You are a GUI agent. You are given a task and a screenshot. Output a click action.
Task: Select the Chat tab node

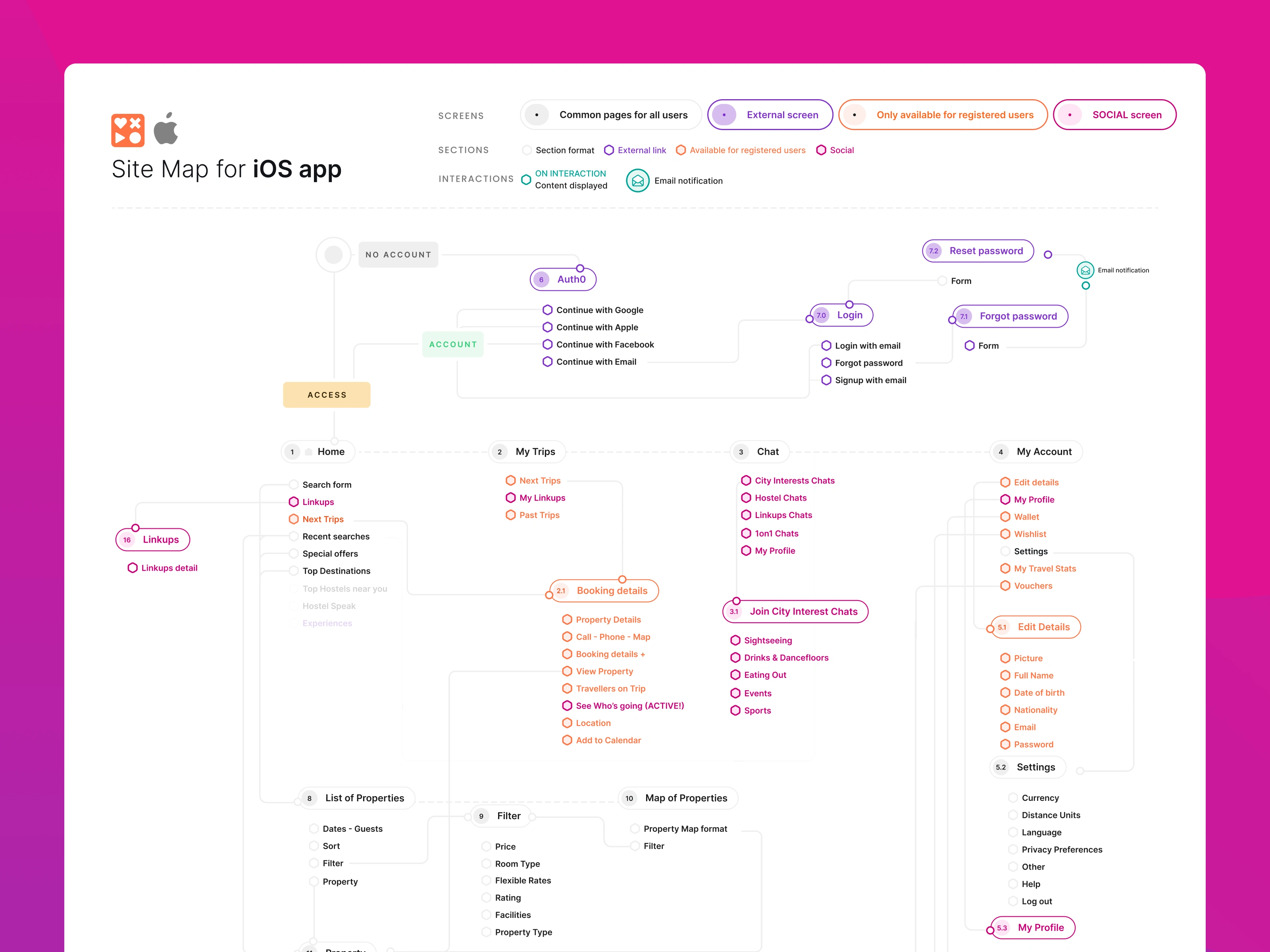point(760,452)
